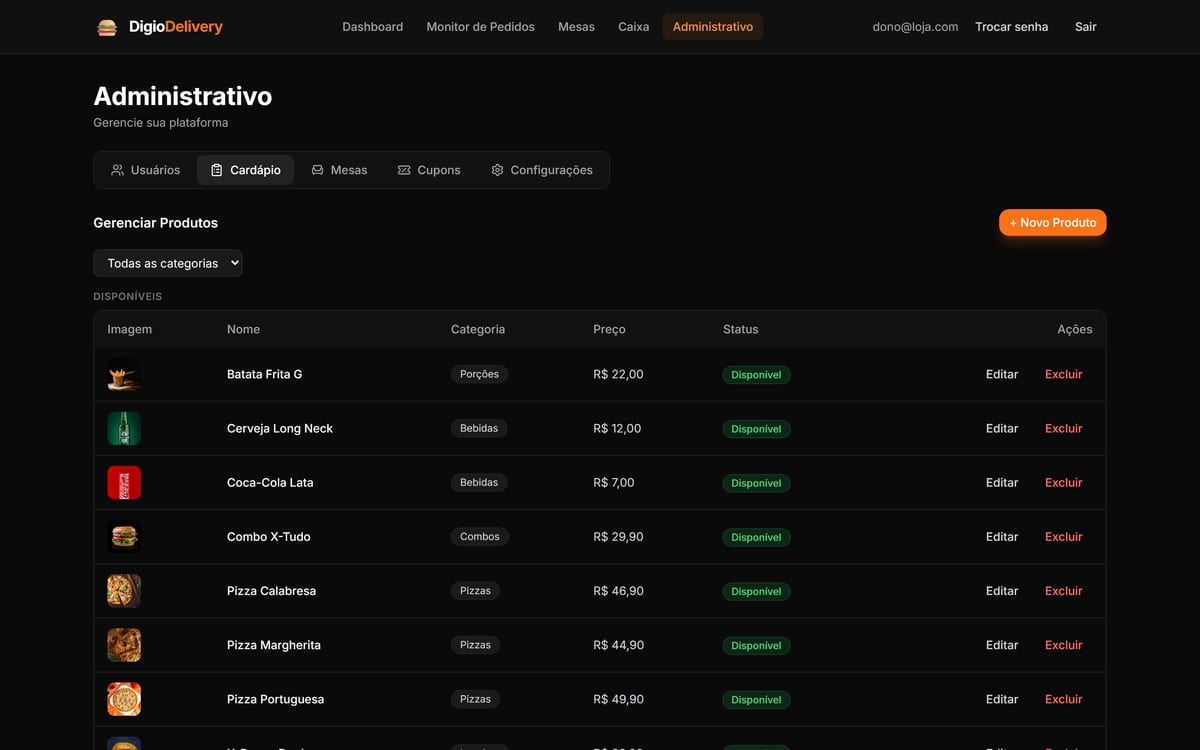Click the Disponível status badge for Combo X-Tudo
Screen dimensions: 1200x750
pyautogui.click(x=757, y=537)
